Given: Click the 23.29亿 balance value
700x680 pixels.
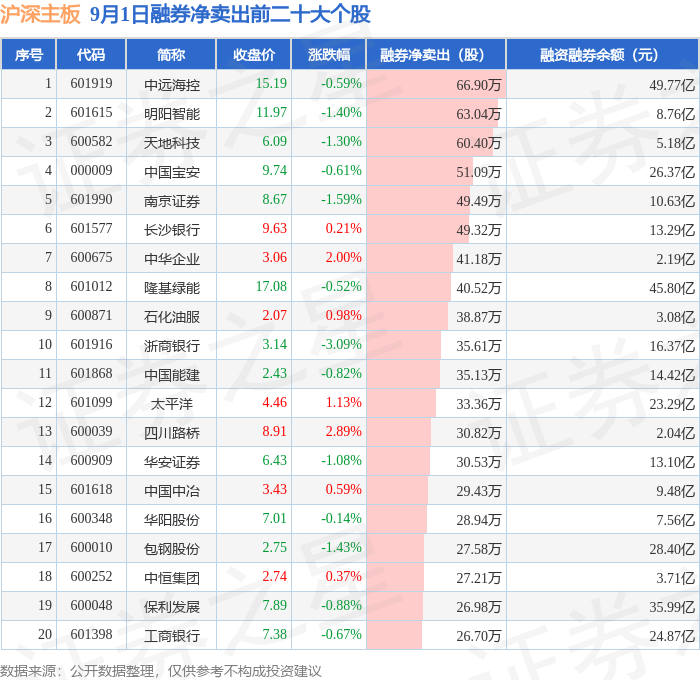Looking at the screenshot, I should tap(672, 404).
